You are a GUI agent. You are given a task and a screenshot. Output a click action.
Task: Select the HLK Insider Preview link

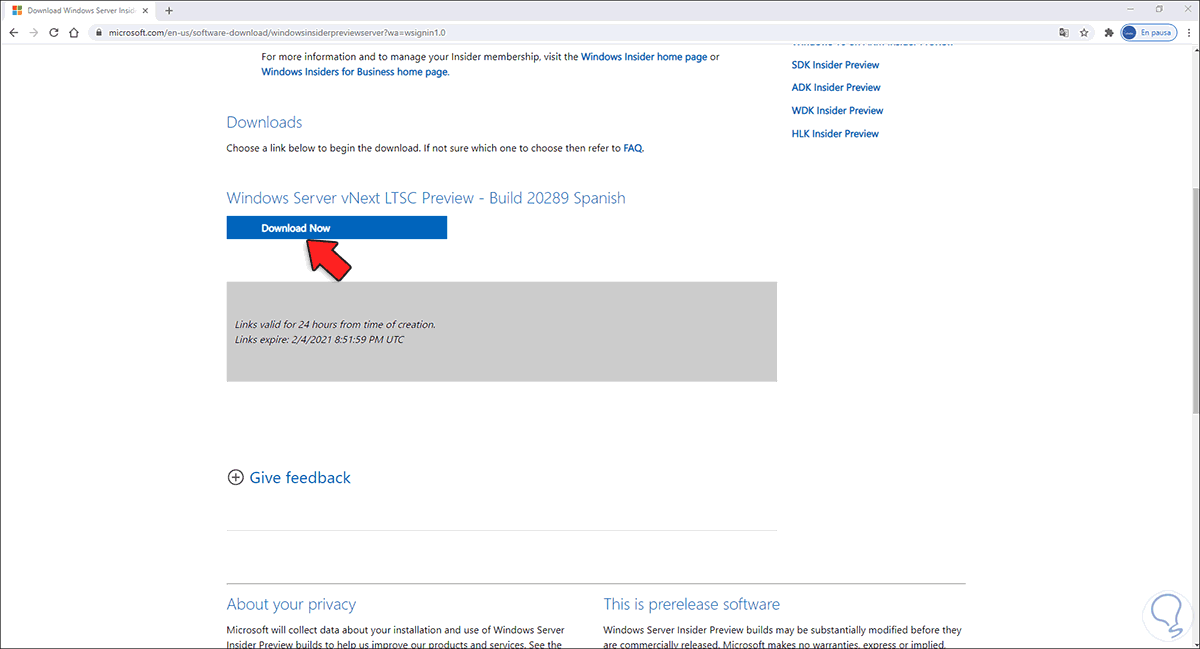point(835,134)
